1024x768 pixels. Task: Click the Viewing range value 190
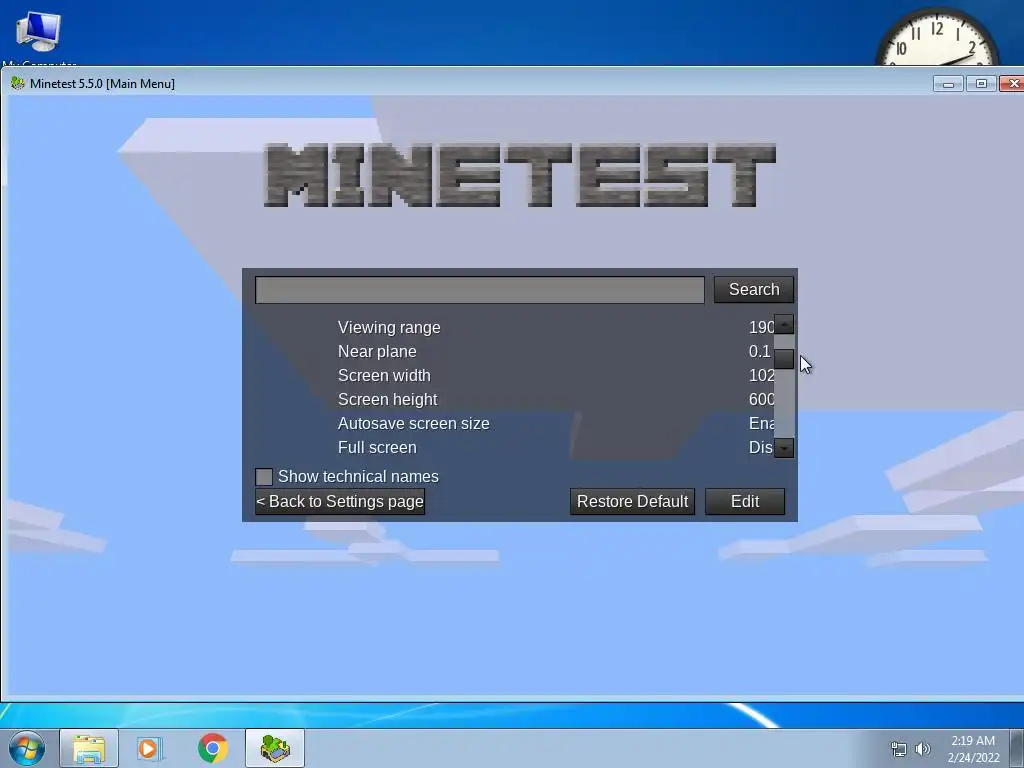(761, 327)
